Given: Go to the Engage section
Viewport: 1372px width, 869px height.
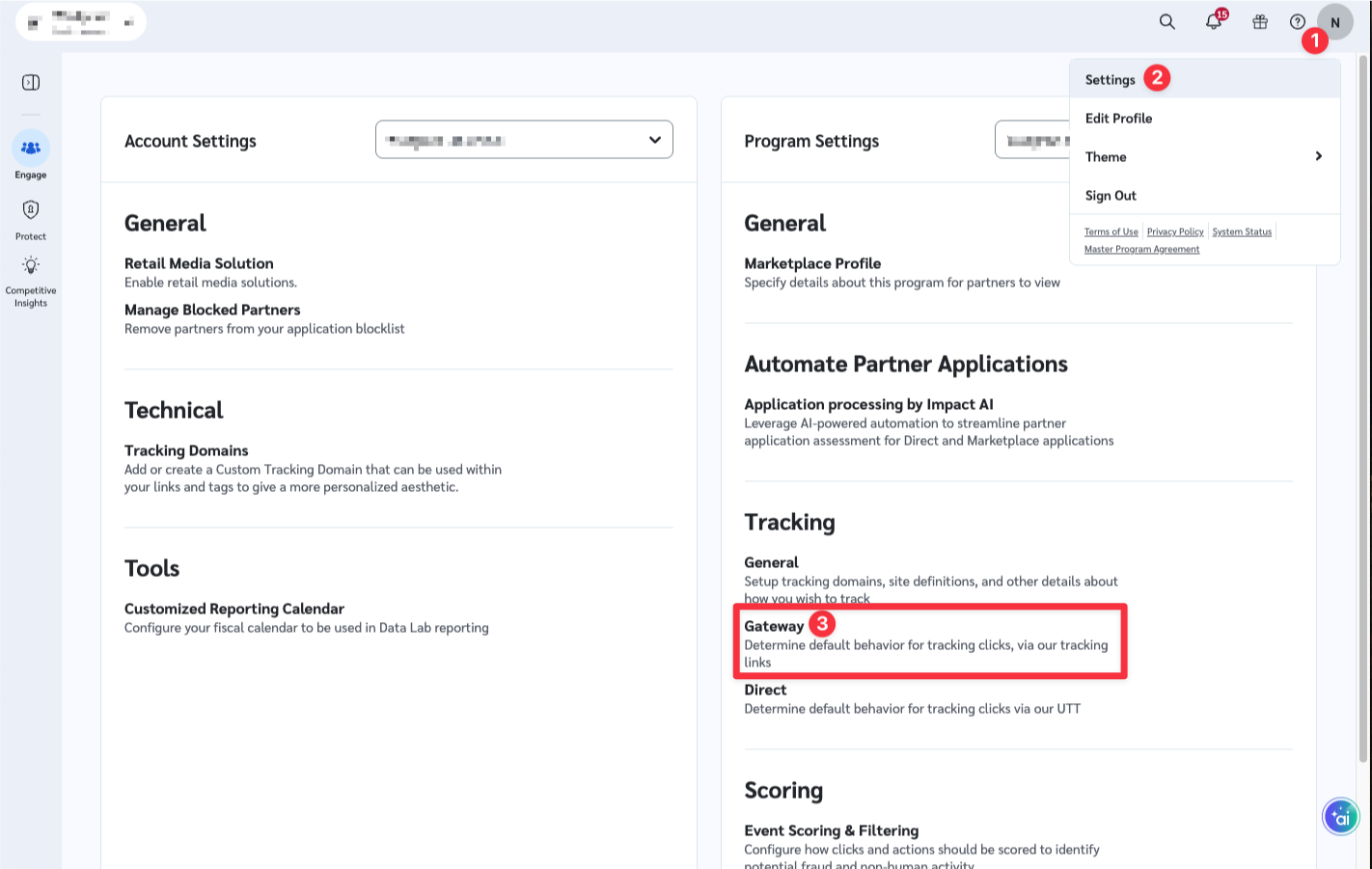Looking at the screenshot, I should (x=31, y=155).
